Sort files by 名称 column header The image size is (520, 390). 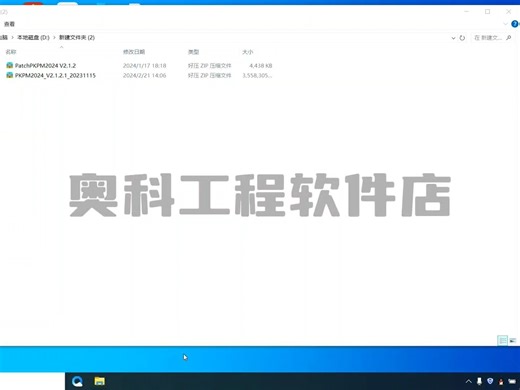[11, 52]
